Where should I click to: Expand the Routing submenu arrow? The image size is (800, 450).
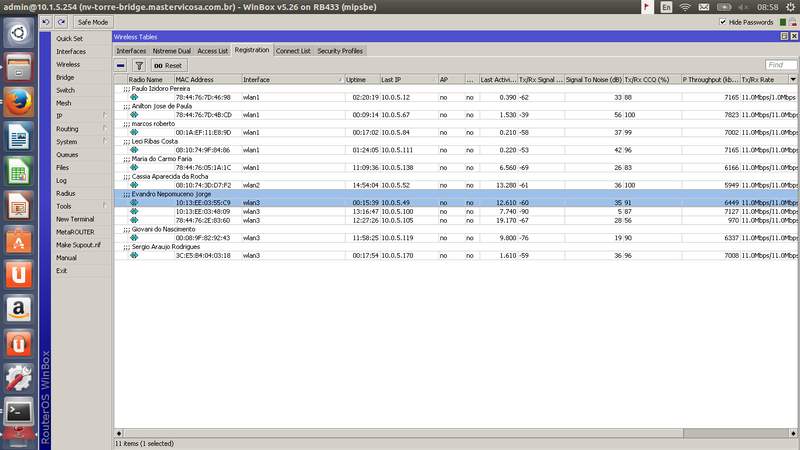click(105, 129)
